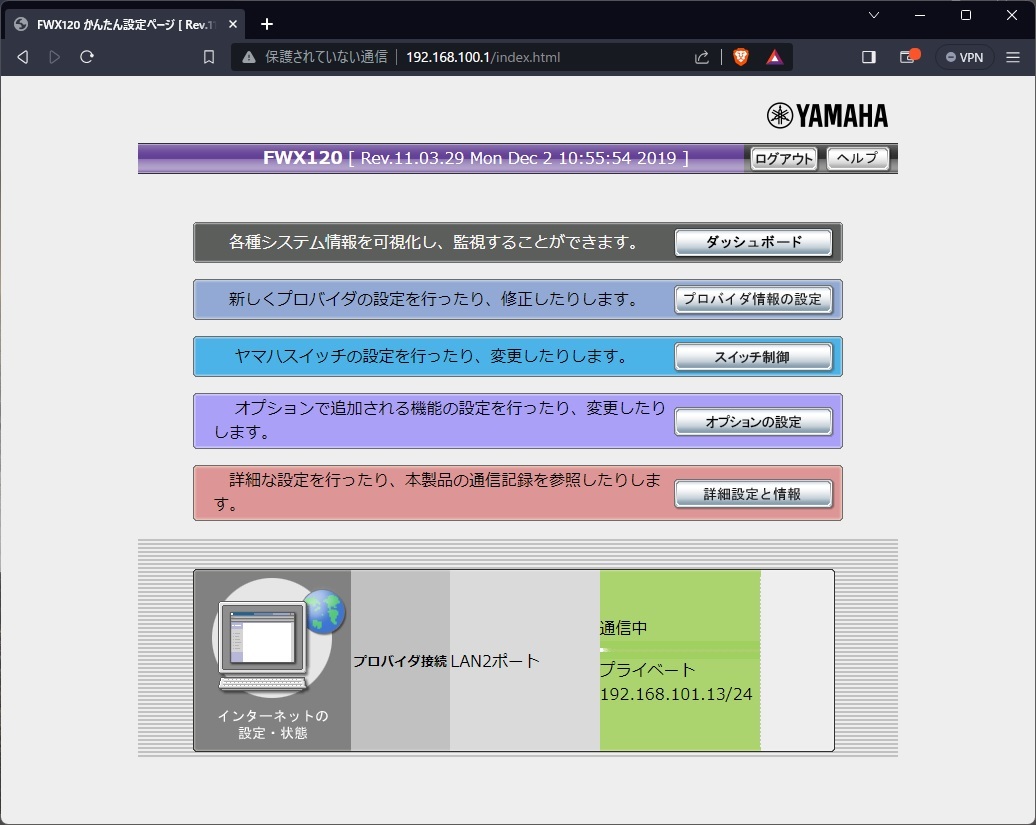Image resolution: width=1036 pixels, height=825 pixels.
Task: Open the Brave sidebar panel icon
Action: 869,57
